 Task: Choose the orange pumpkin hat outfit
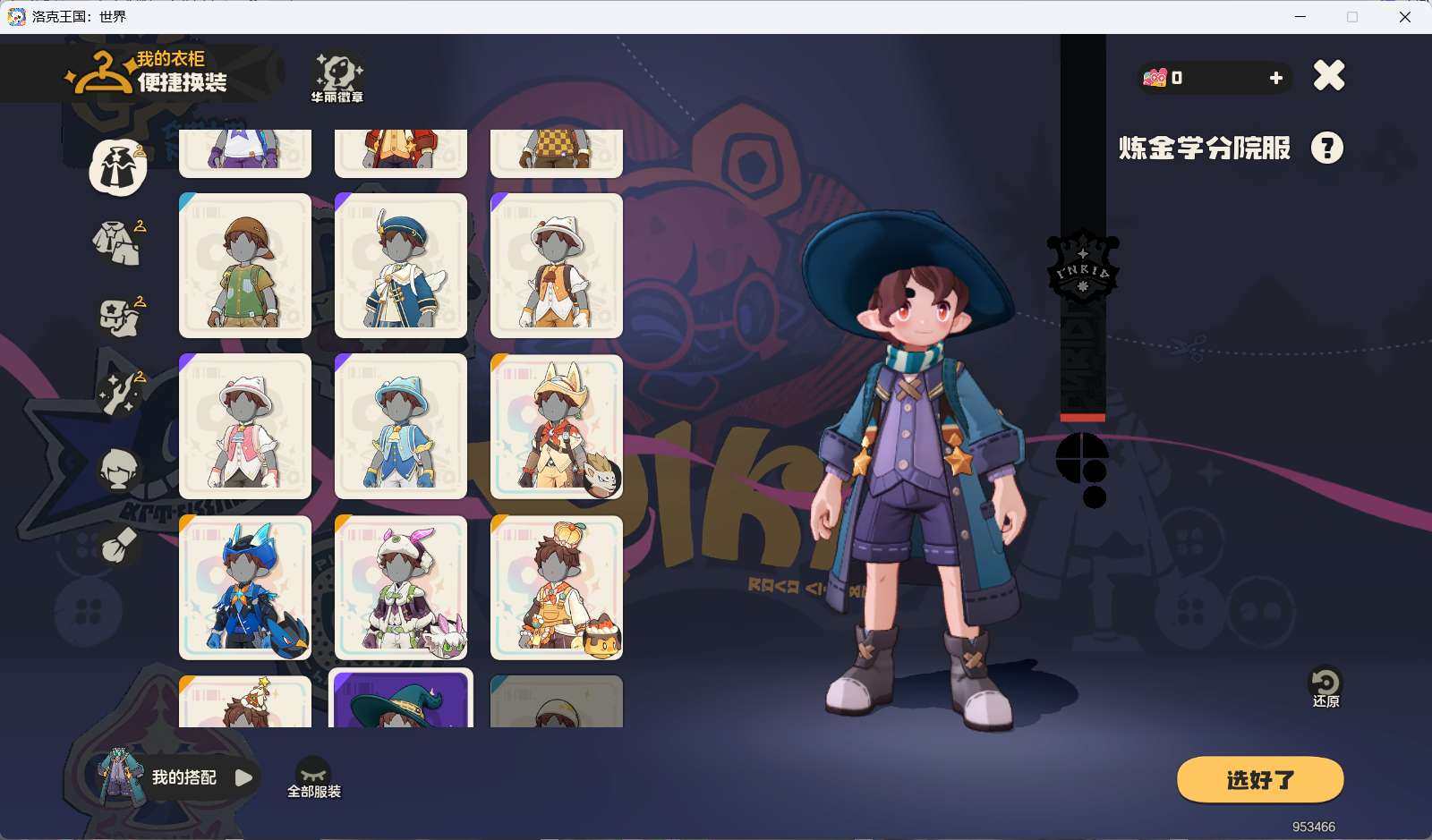[x=557, y=588]
